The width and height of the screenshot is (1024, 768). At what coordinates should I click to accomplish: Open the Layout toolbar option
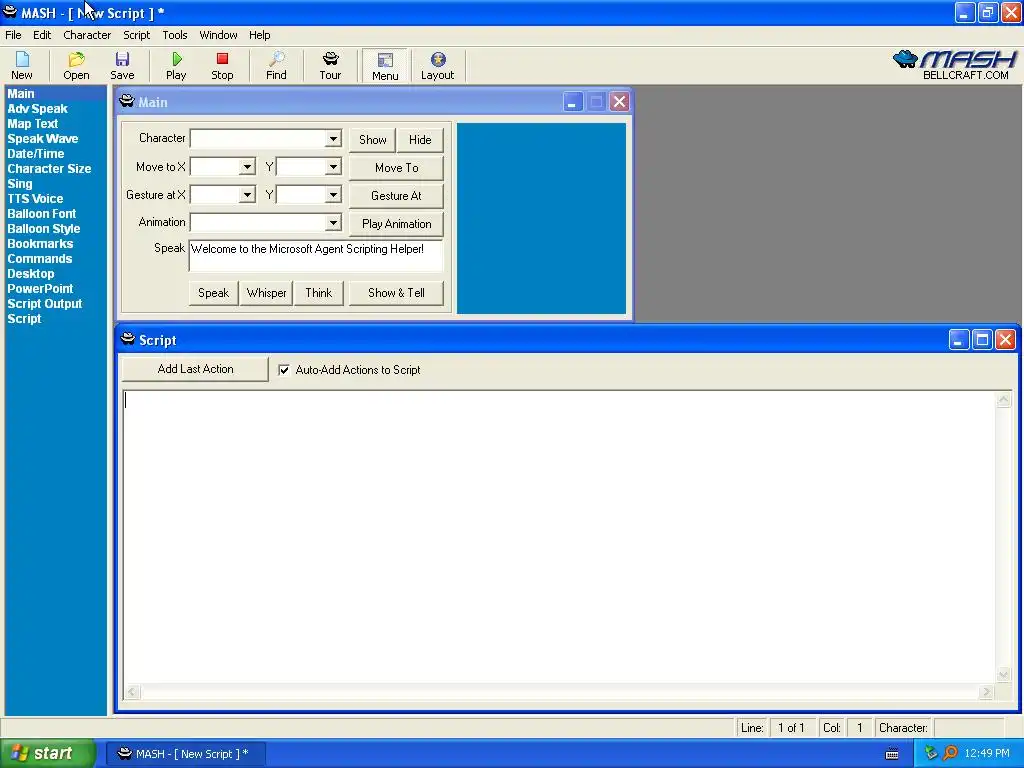(438, 65)
